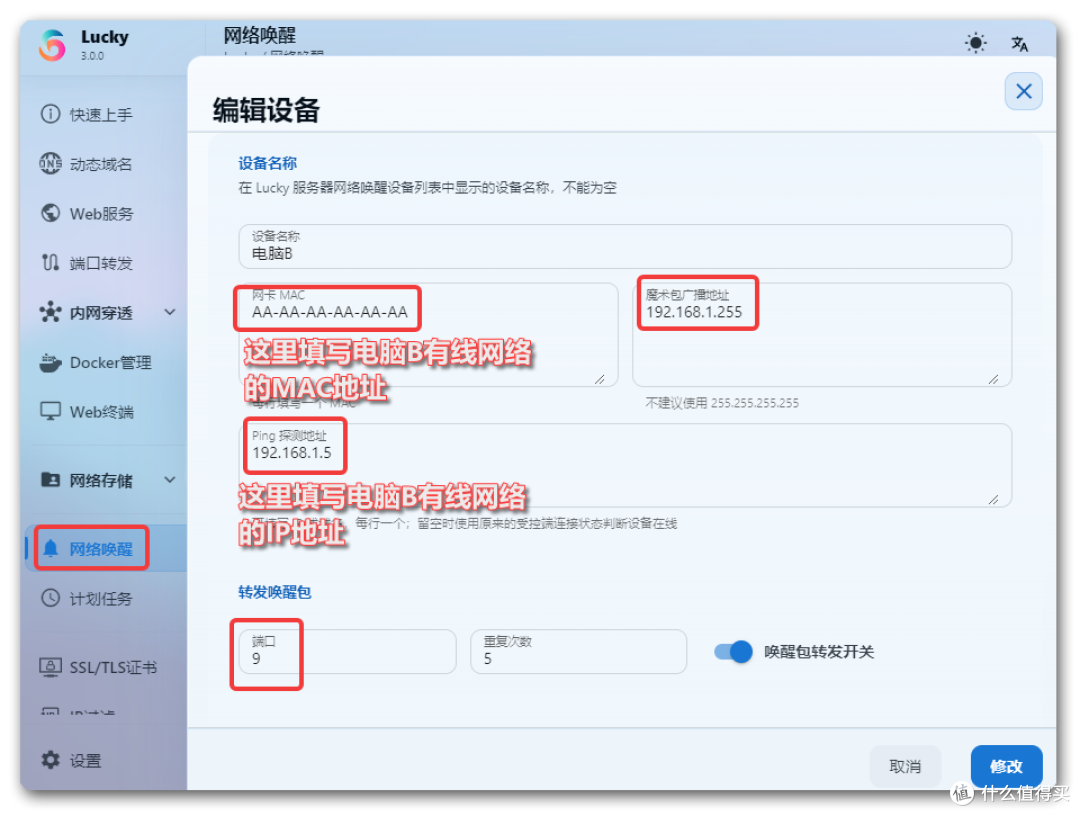Click the 重复次数 input field
Image resolution: width=1080 pixels, height=816 pixels.
(x=579, y=651)
